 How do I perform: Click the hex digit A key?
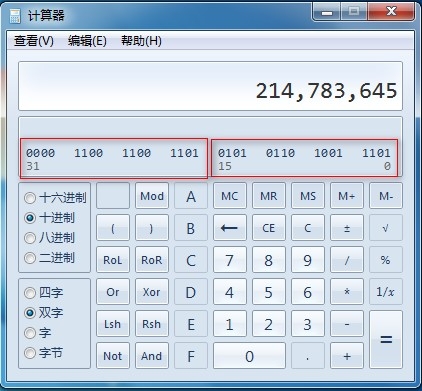(x=191, y=196)
